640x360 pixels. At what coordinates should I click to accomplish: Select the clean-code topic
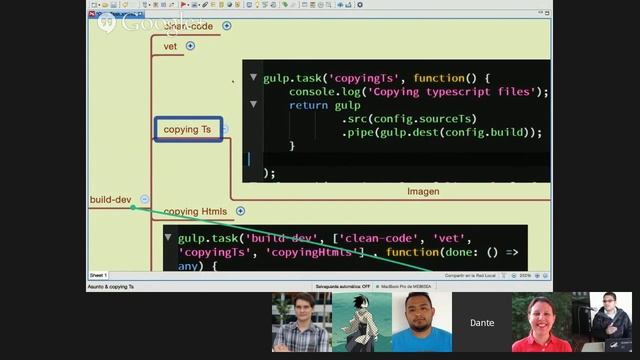pos(188,26)
